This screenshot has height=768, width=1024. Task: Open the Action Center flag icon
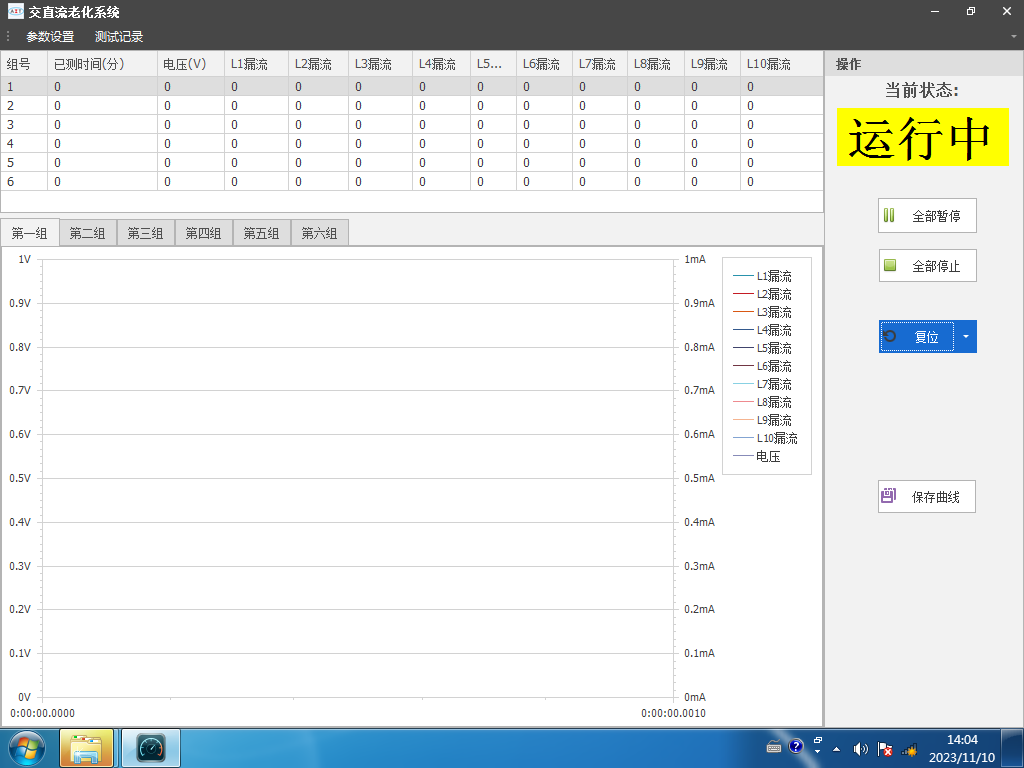point(885,748)
